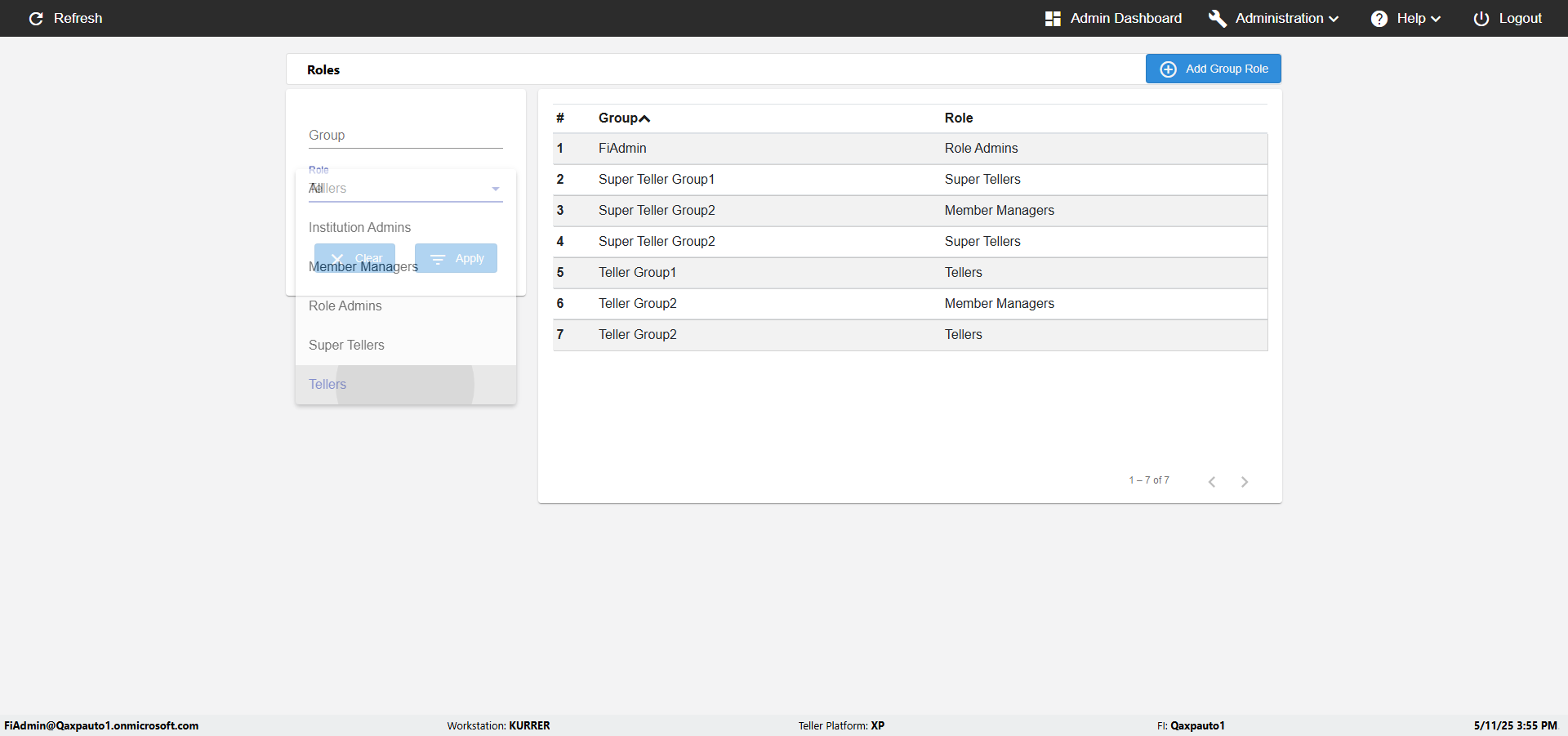This screenshot has width=1568, height=736.
Task: Choose Role Admins from Role list
Action: point(406,306)
